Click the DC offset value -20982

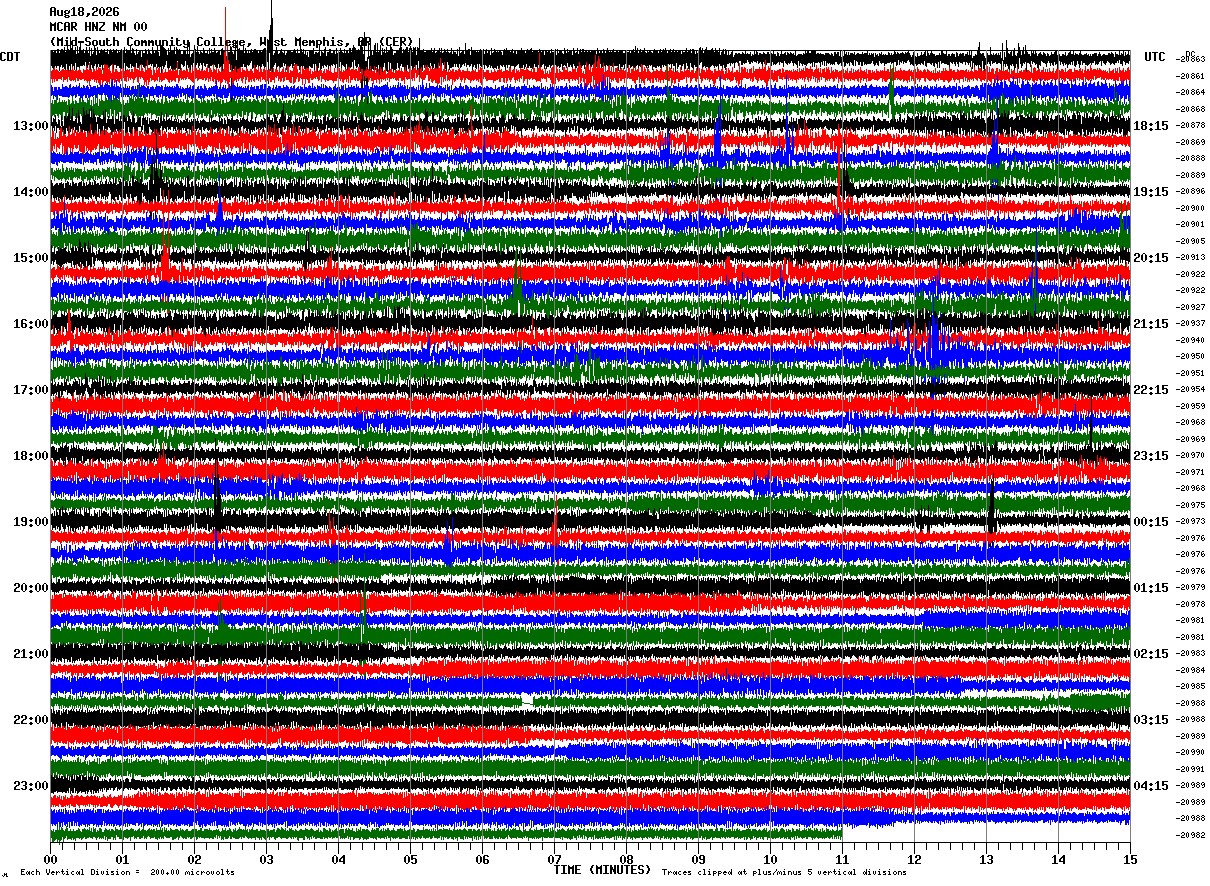tap(1190, 835)
